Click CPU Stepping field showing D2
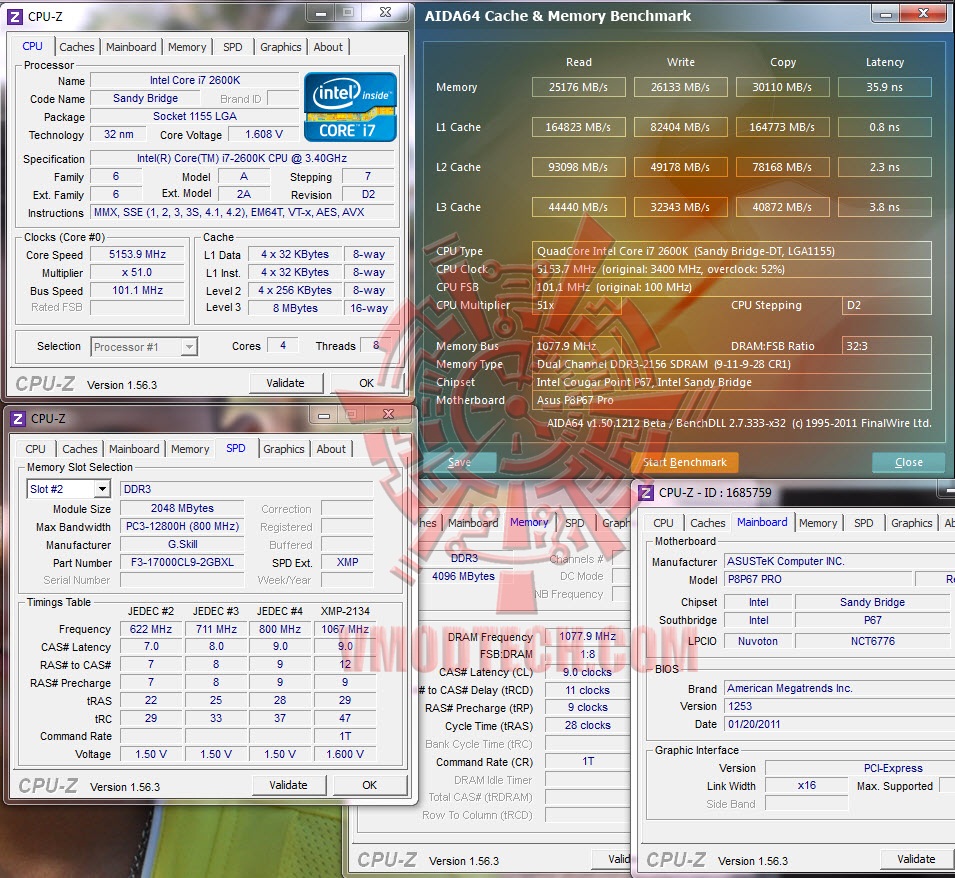The width and height of the screenshot is (955, 878). pos(886,305)
